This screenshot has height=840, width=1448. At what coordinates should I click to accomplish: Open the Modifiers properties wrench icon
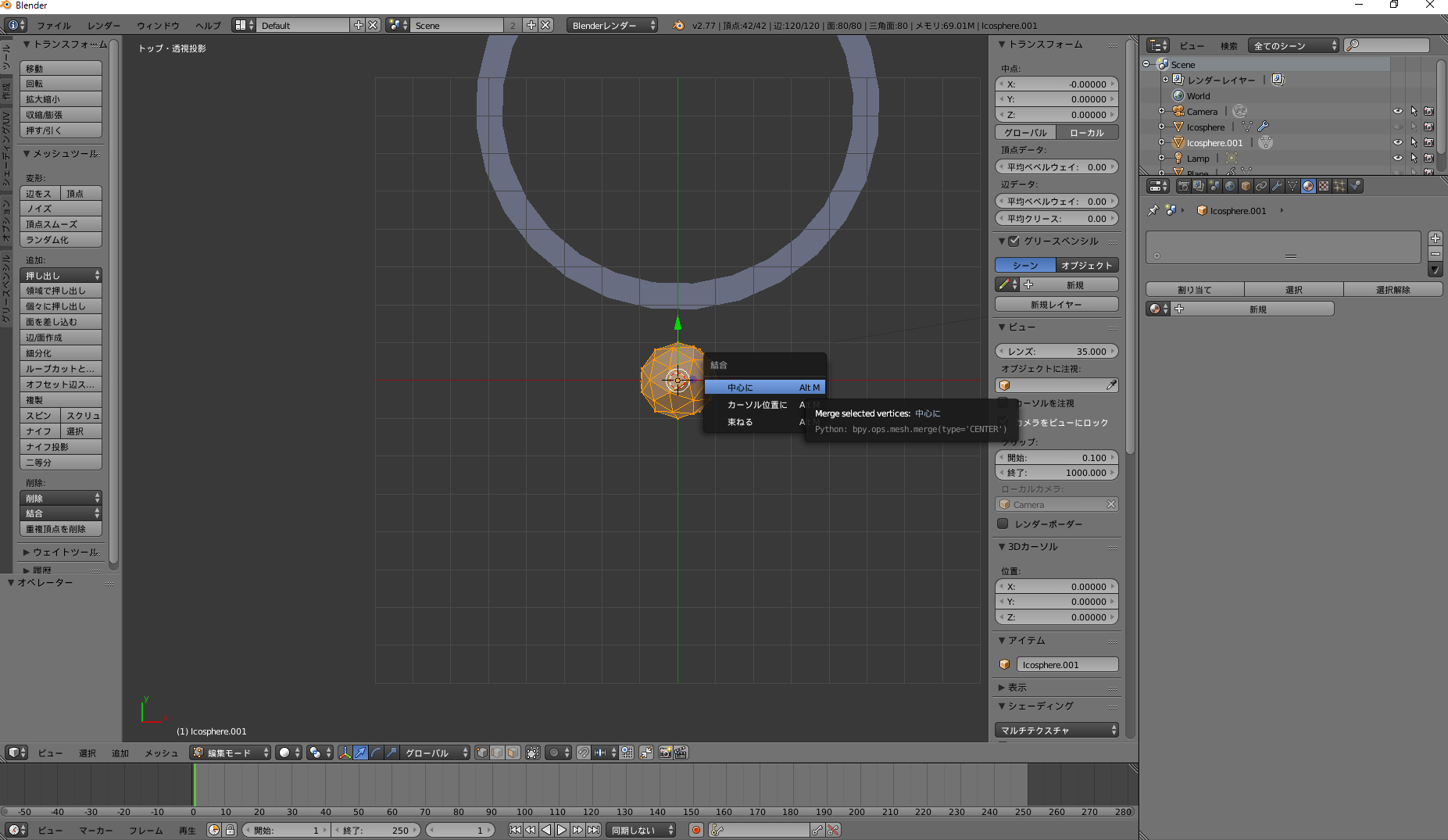coord(1277,186)
